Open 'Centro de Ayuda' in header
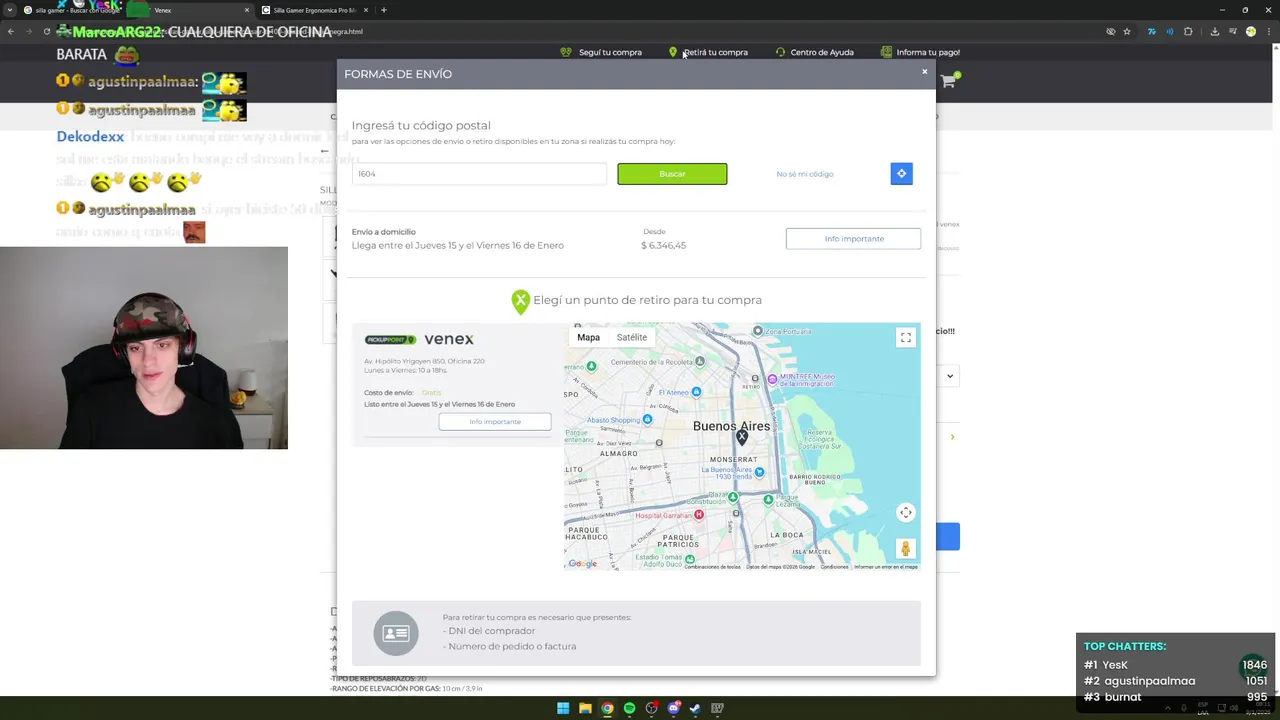1280x720 pixels. 814,52
